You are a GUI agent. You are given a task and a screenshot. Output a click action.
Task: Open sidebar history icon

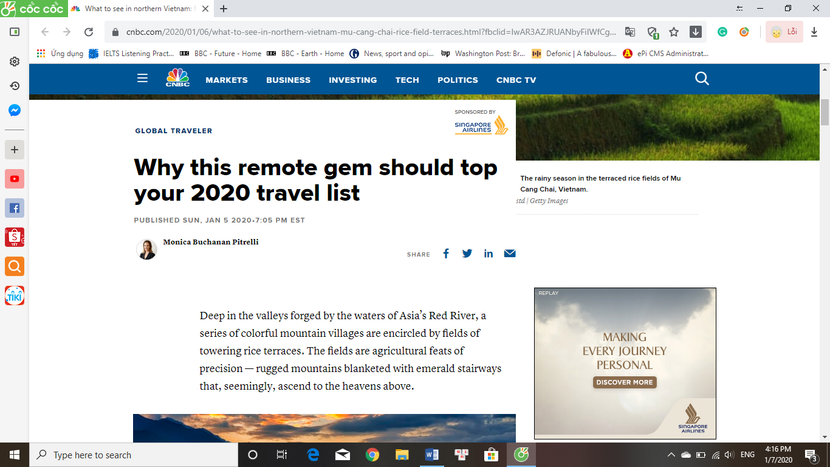pos(14,85)
